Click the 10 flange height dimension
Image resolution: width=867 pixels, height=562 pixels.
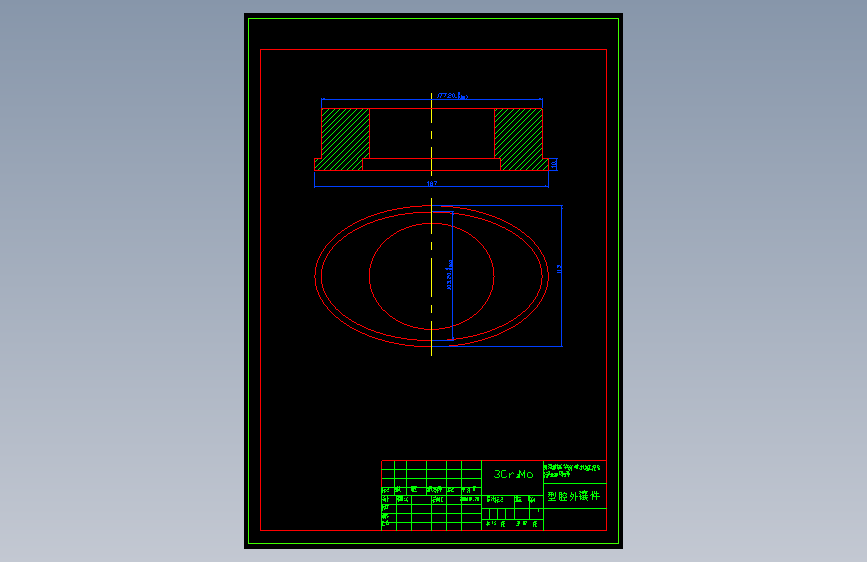pyautogui.click(x=554, y=164)
